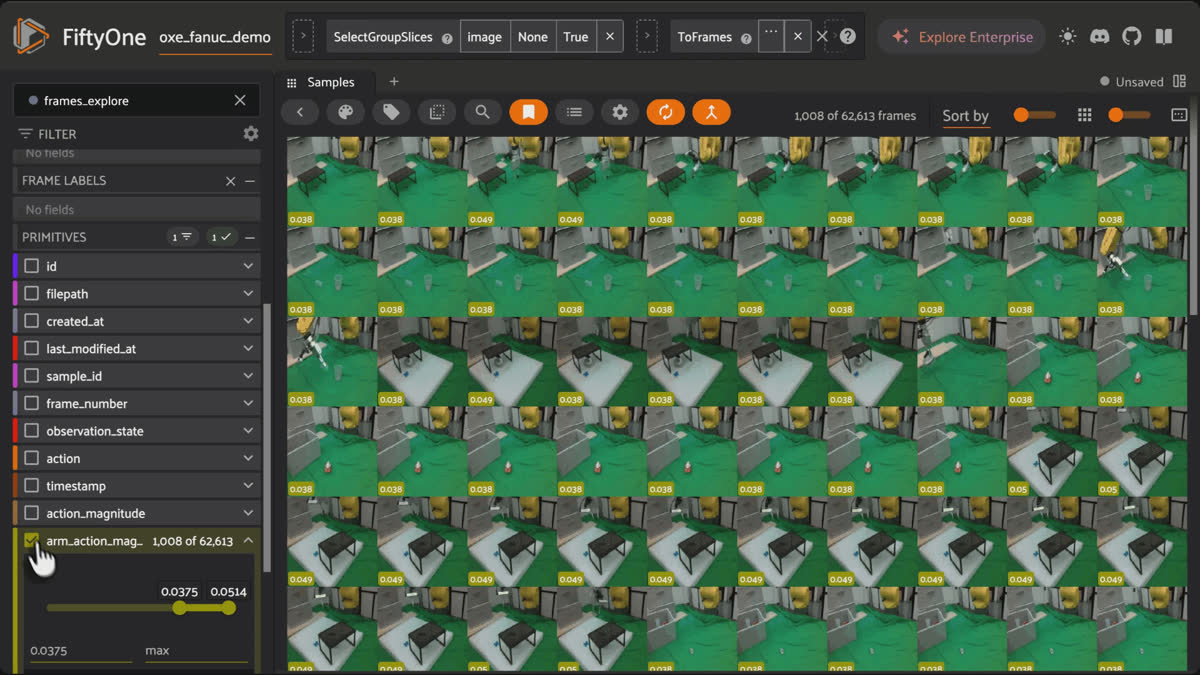
Task: Click the grid spacing slider handle
Action: [1116, 115]
